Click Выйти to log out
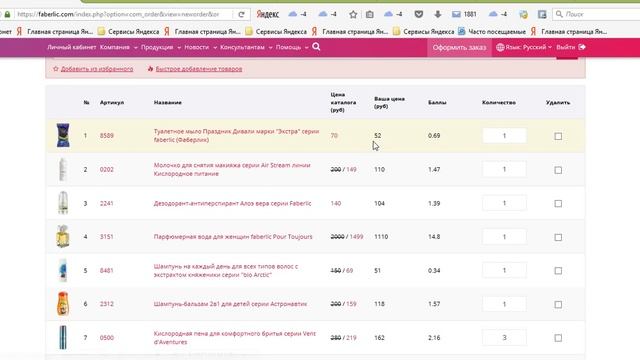Screen dimensions: 640x360 [565, 47]
